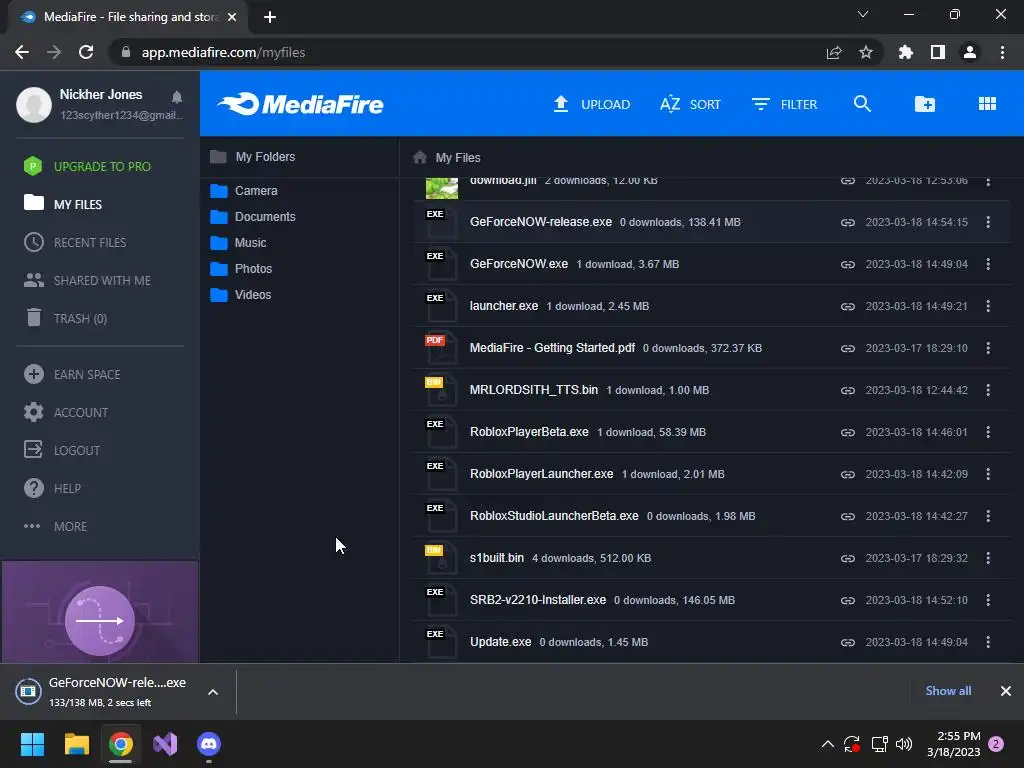The height and width of the screenshot is (768, 1024).
Task: Copy share link for GeForceNOW-release.exe
Action: 848,223
